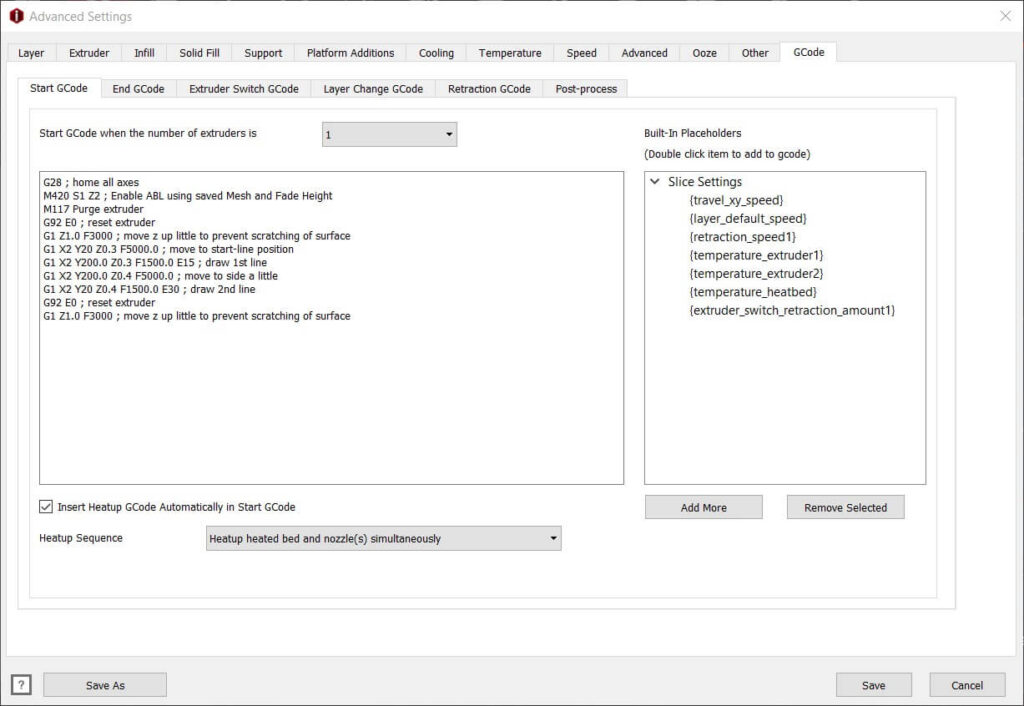This screenshot has width=1024, height=706.
Task: Open the help question mark icon
Action: tap(21, 684)
